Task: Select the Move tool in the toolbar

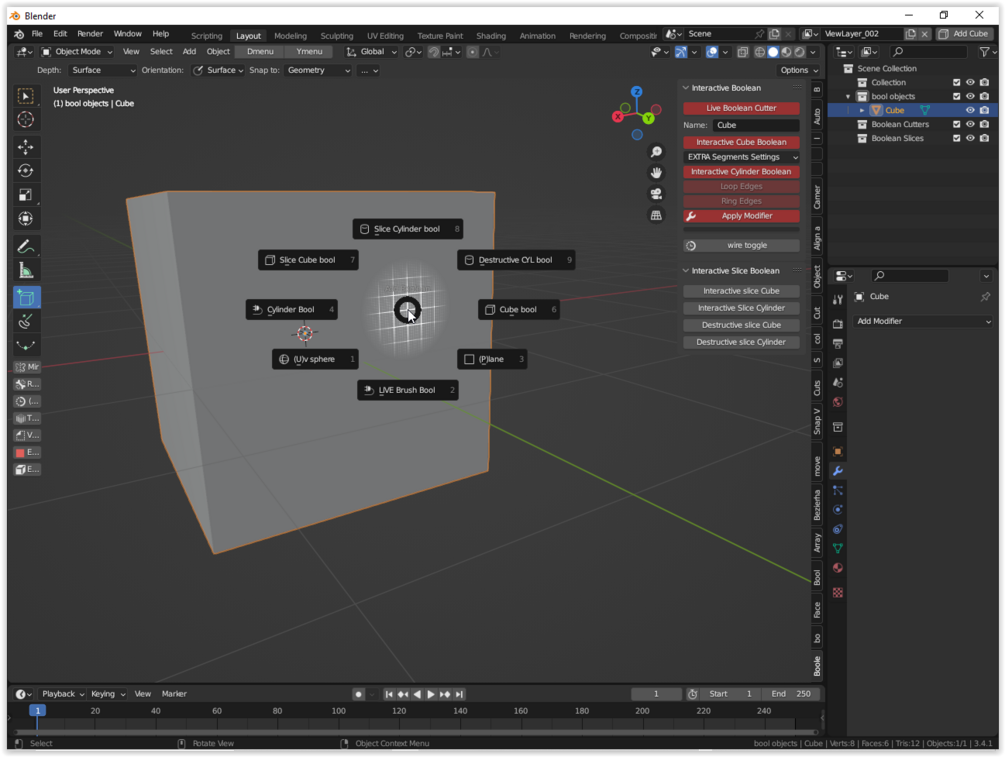Action: tap(26, 147)
